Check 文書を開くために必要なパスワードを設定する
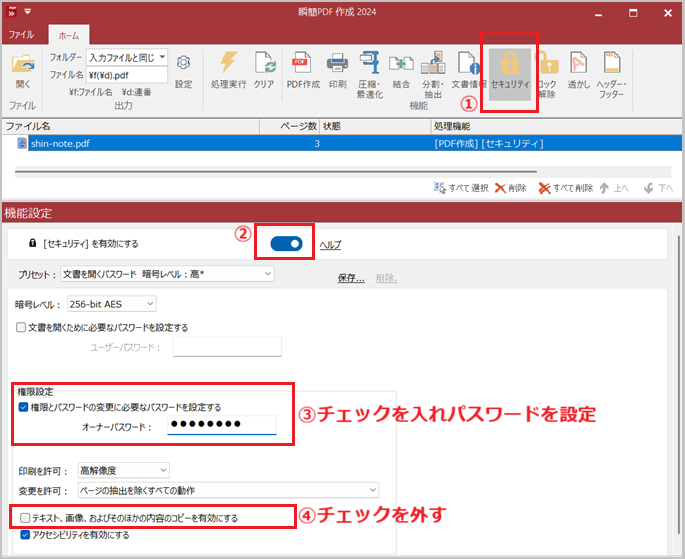This screenshot has height=559, width=685. tap(21, 327)
